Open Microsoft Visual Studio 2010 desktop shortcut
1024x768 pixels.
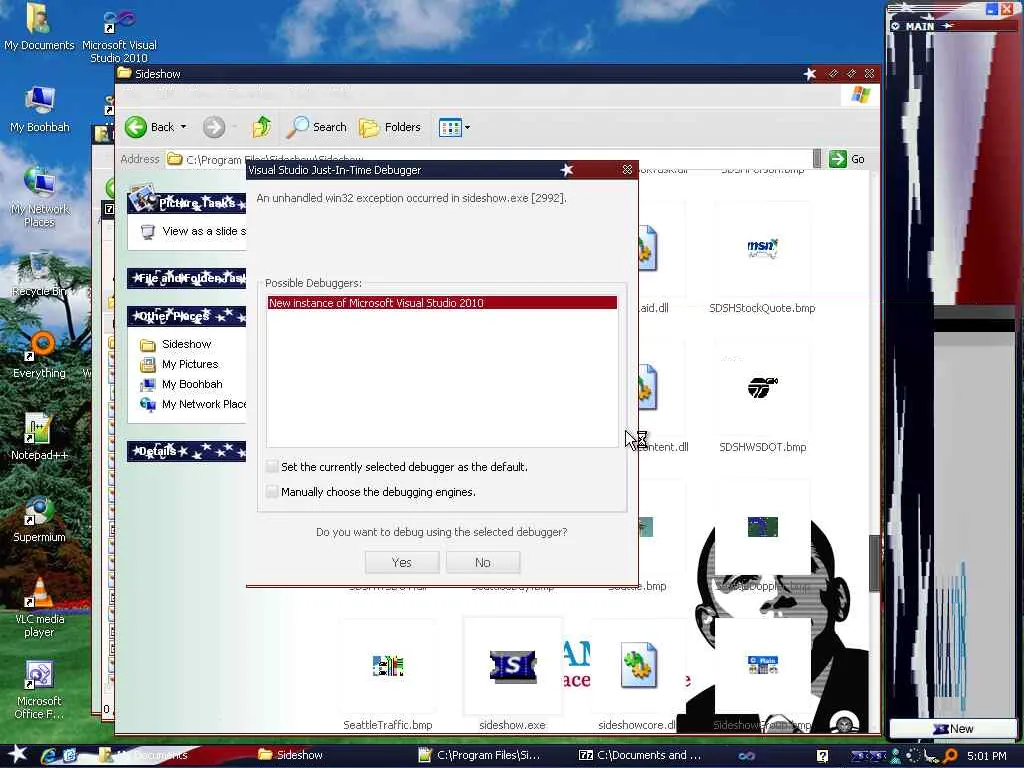[120, 34]
